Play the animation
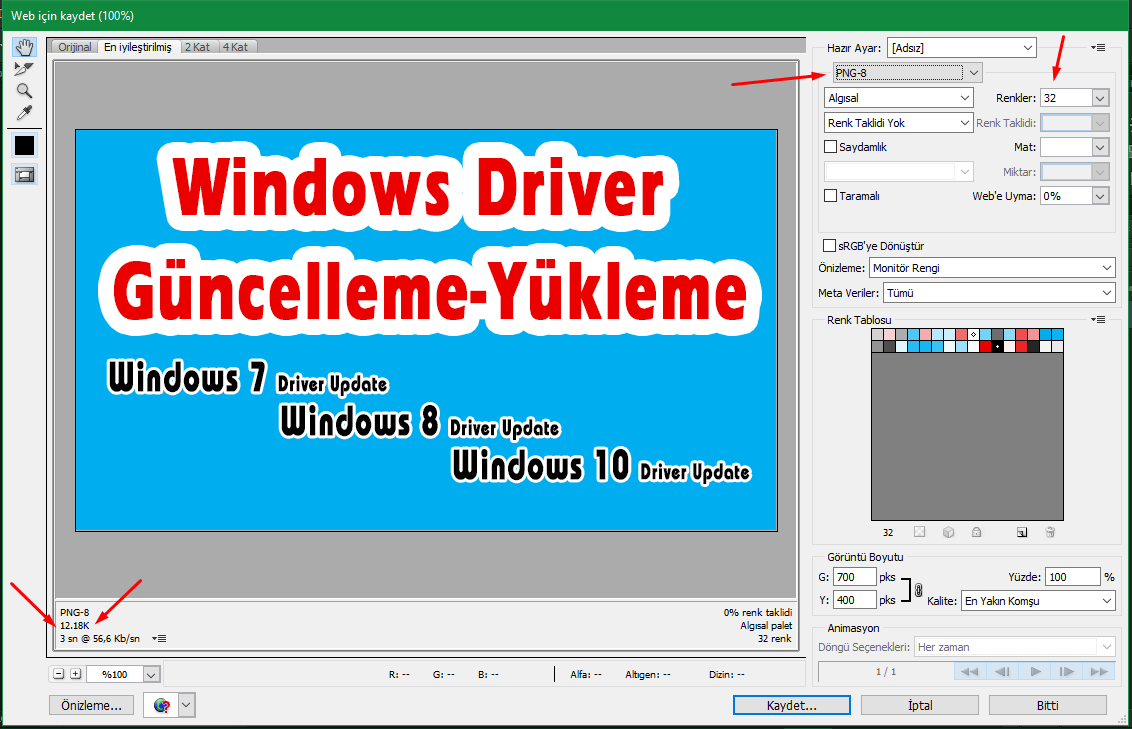 pyautogui.click(x=1035, y=671)
